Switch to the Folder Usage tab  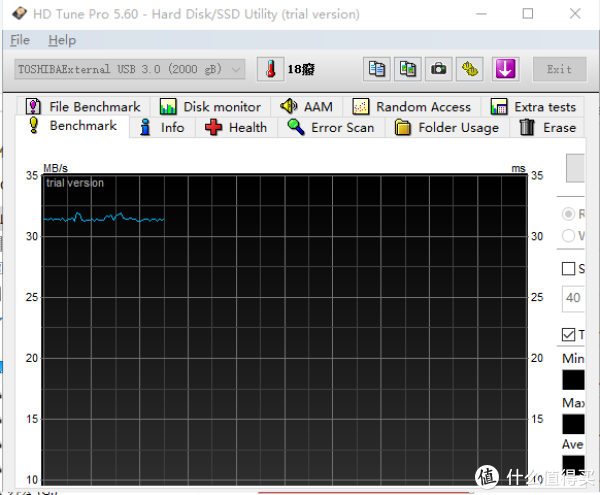pyautogui.click(x=447, y=127)
